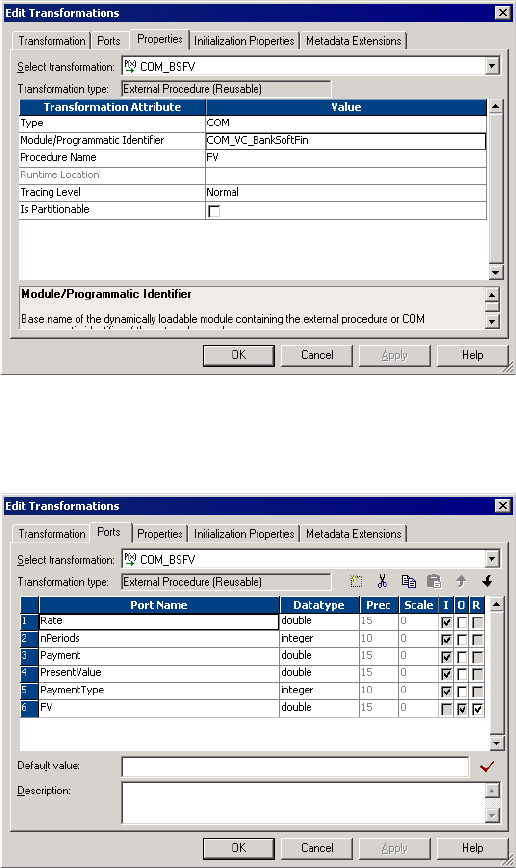Screen dimensions: 516x868
Task: Uncheck the Output box for FV port
Action: click(462, 709)
